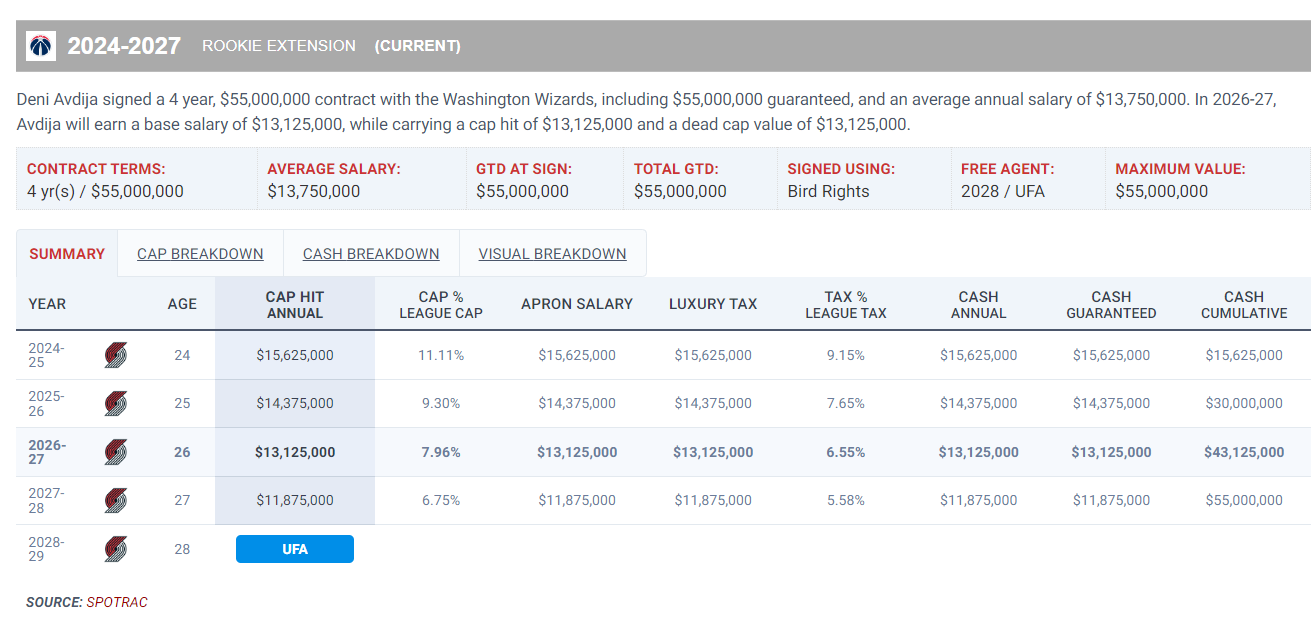Click the Trail Blazers logo in 2024-25 row
Viewport: 1313px width, 620px height.
[x=116, y=355]
